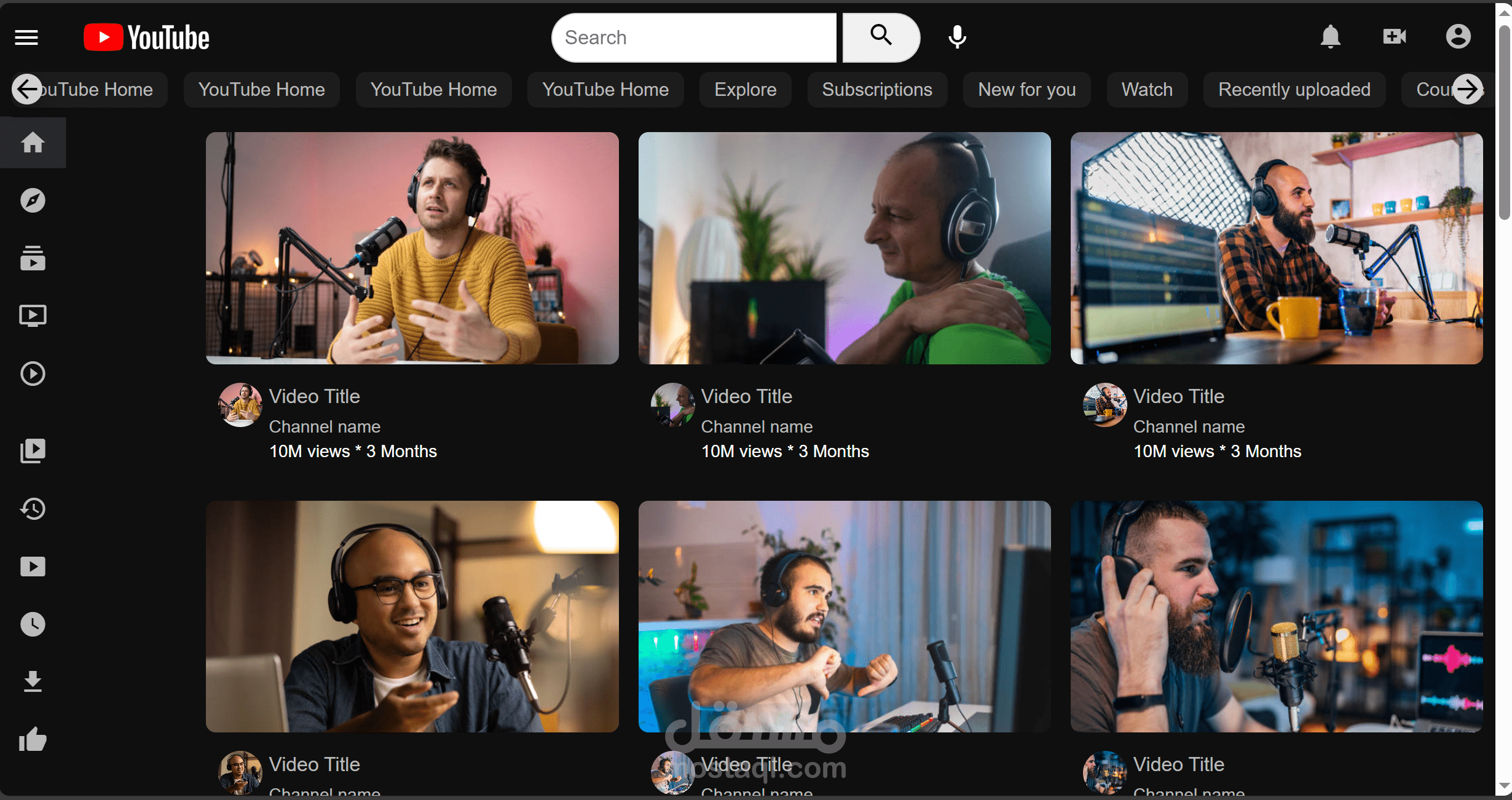Open the account profile icon

1458,37
